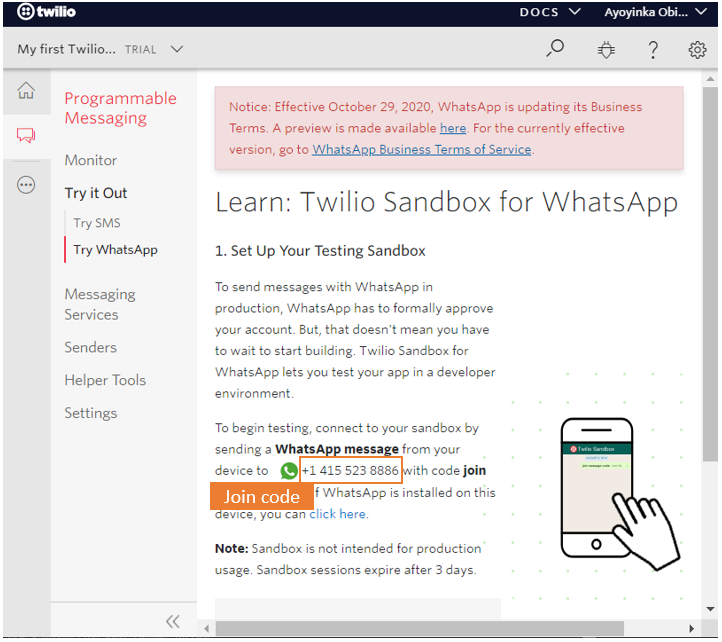Click the sandbox number +1 415 523 8886
The image size is (722, 642).
click(350, 471)
